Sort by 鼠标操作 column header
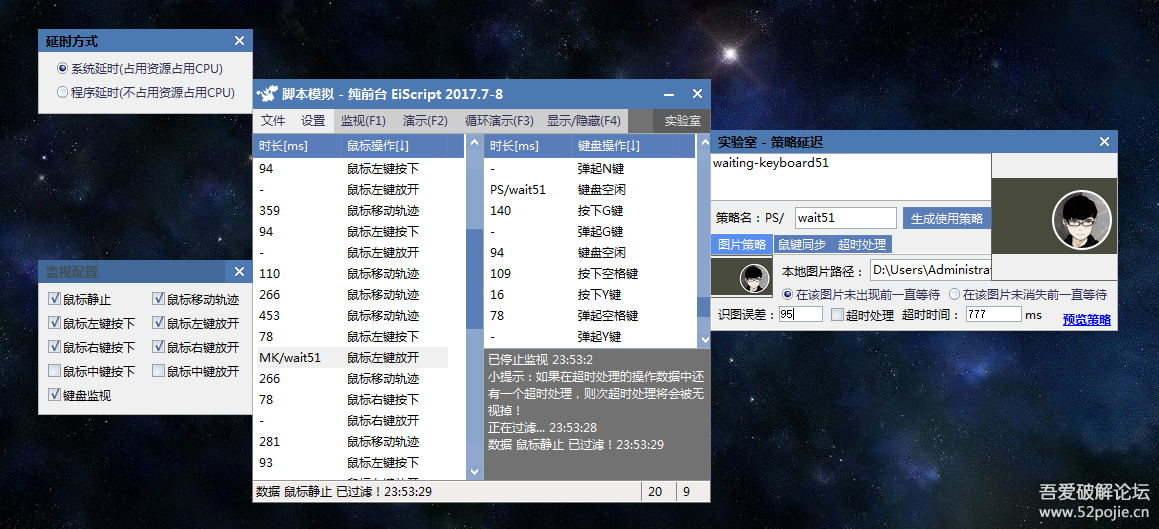Screen dimensions: 1159x529 point(378,146)
